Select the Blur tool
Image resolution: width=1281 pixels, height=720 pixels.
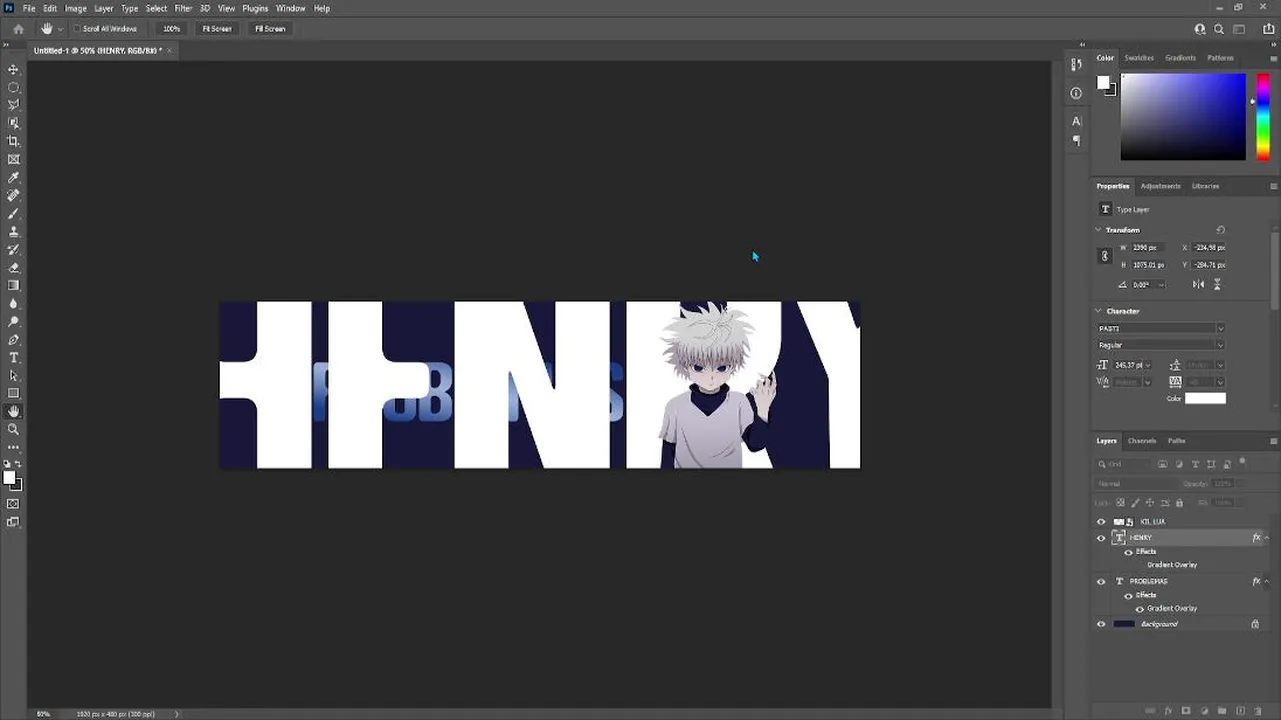[x=14, y=304]
